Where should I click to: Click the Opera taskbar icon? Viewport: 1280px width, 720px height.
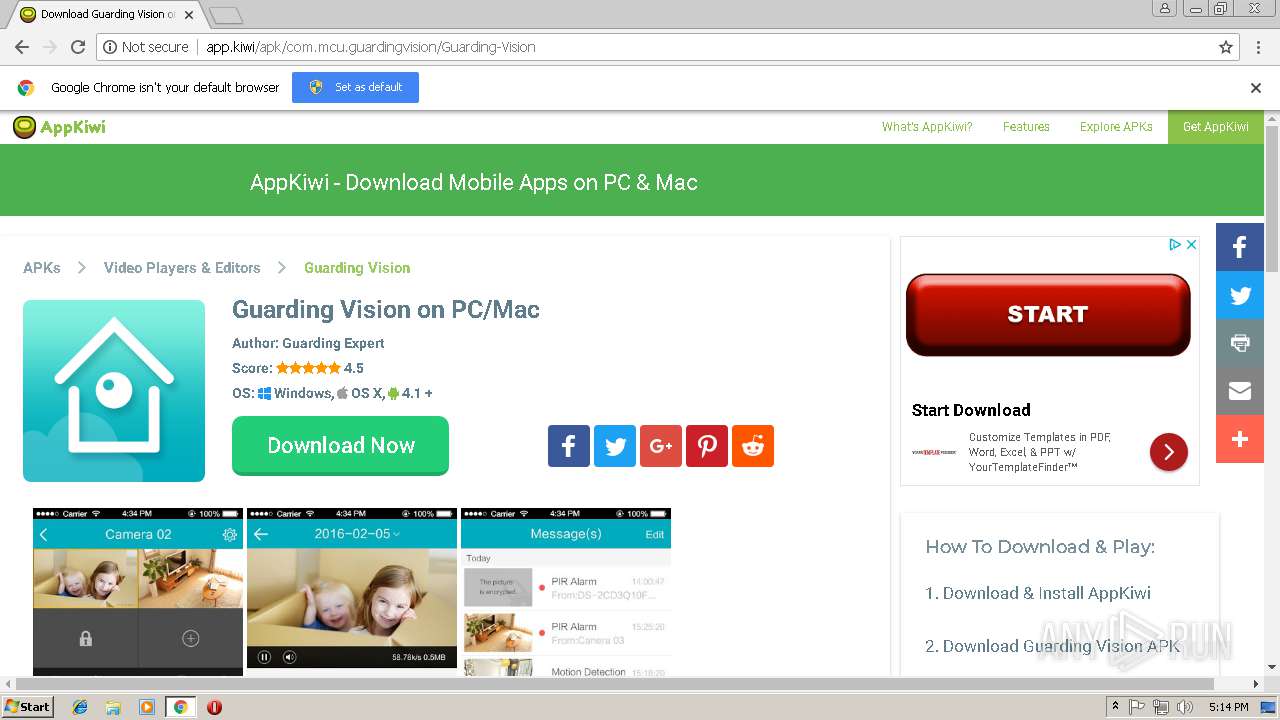(214, 707)
